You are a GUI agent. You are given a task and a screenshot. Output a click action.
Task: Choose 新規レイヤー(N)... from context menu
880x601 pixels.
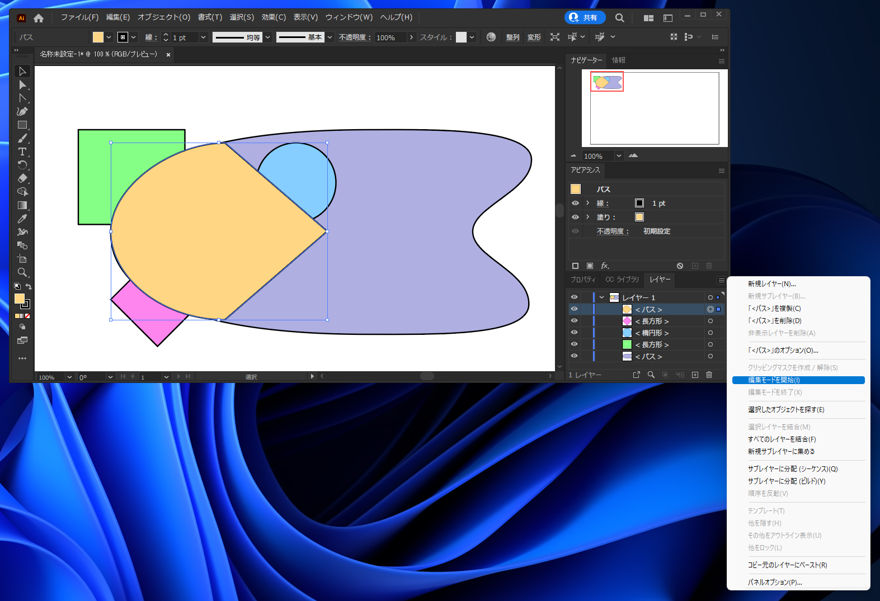pyautogui.click(x=771, y=284)
